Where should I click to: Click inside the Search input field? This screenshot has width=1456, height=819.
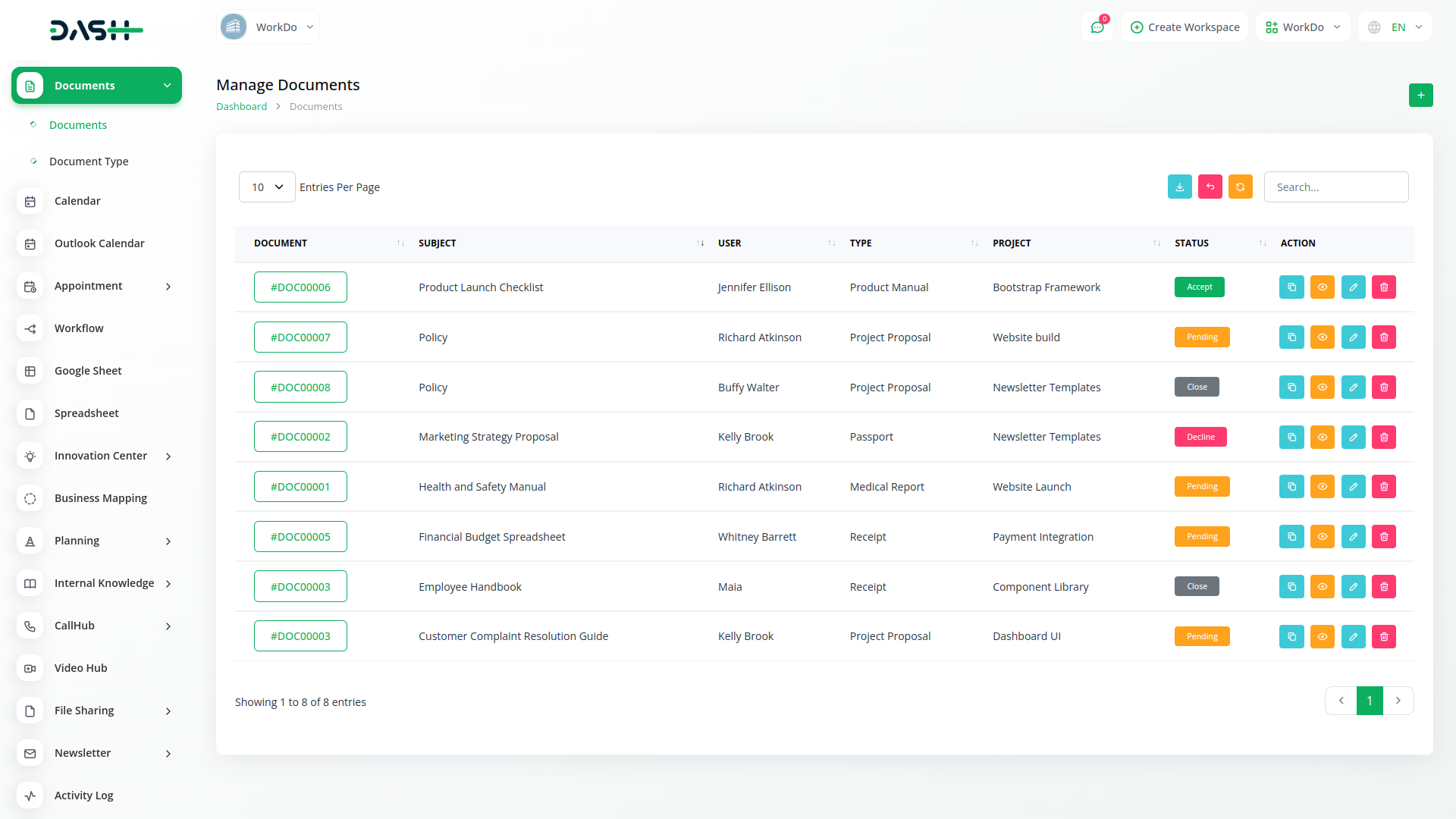click(1336, 187)
